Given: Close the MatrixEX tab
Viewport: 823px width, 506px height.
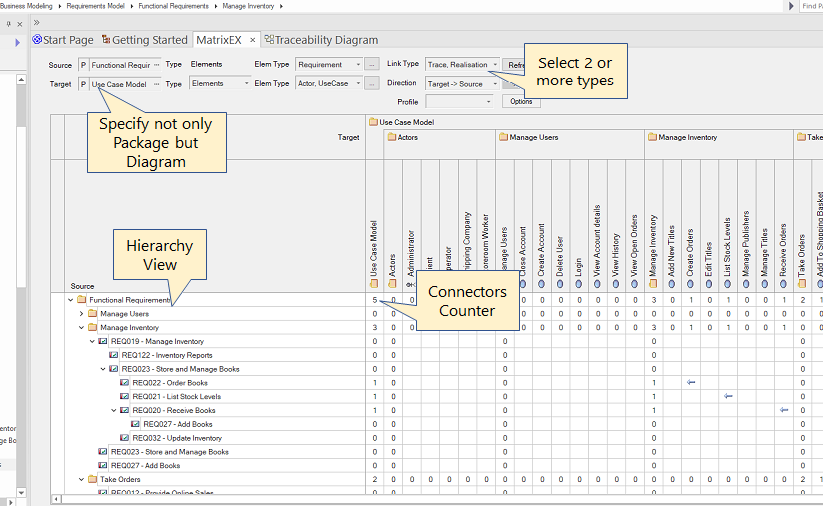Looking at the screenshot, I should (x=253, y=40).
